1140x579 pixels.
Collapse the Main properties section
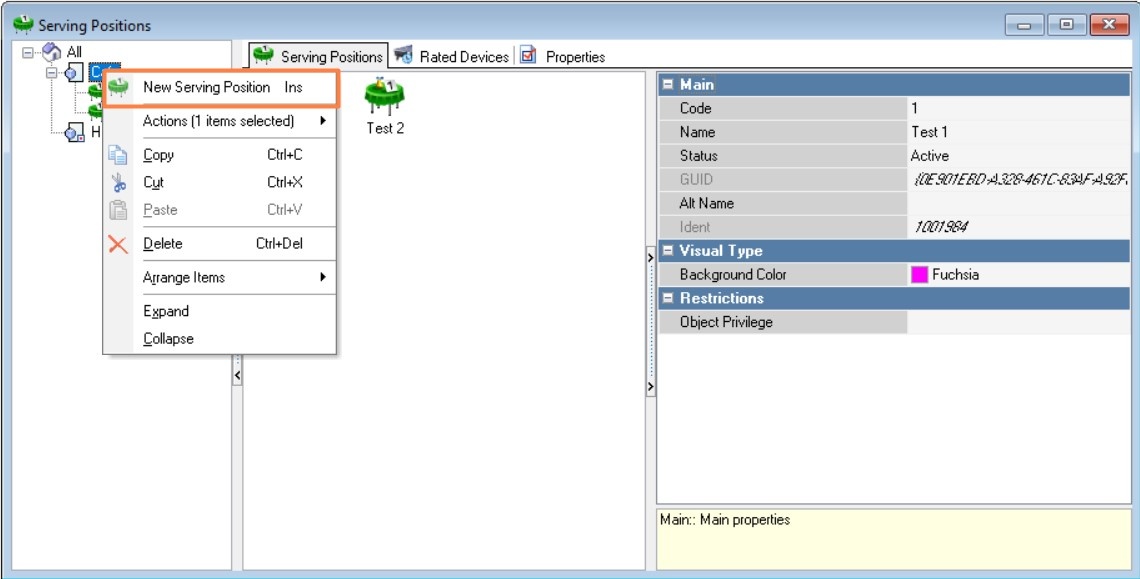668,85
